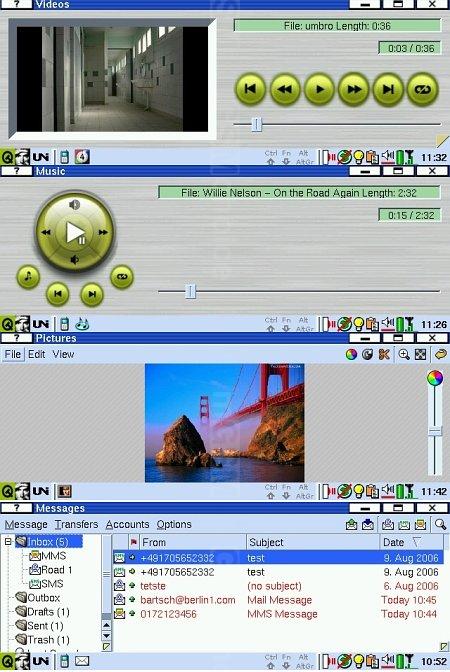This screenshot has width=450, height=672.
Task: Open the Edit menu in Pictures
Action: [x=37, y=354]
